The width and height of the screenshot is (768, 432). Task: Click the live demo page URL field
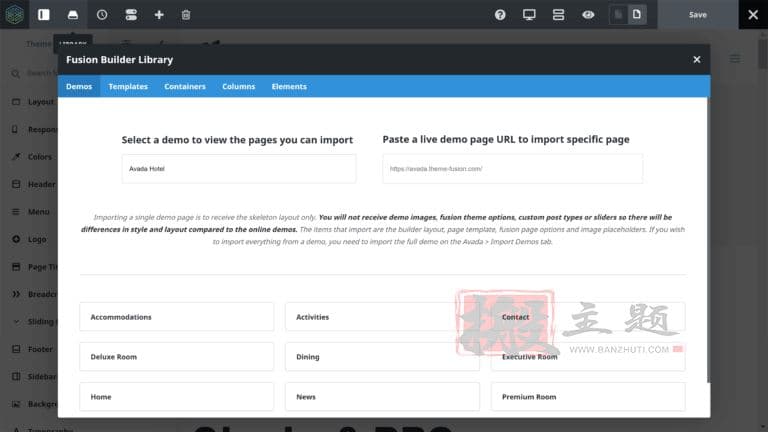pos(512,169)
